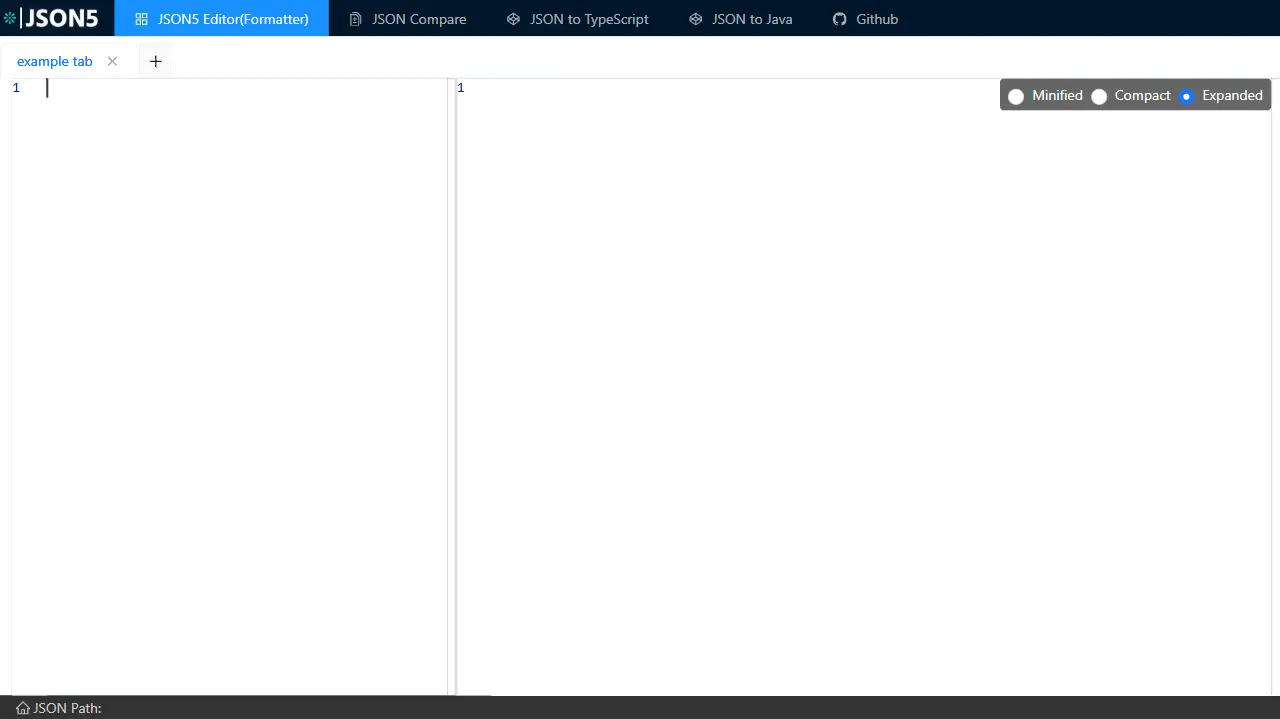Open JSON to Java converter

[x=741, y=18]
